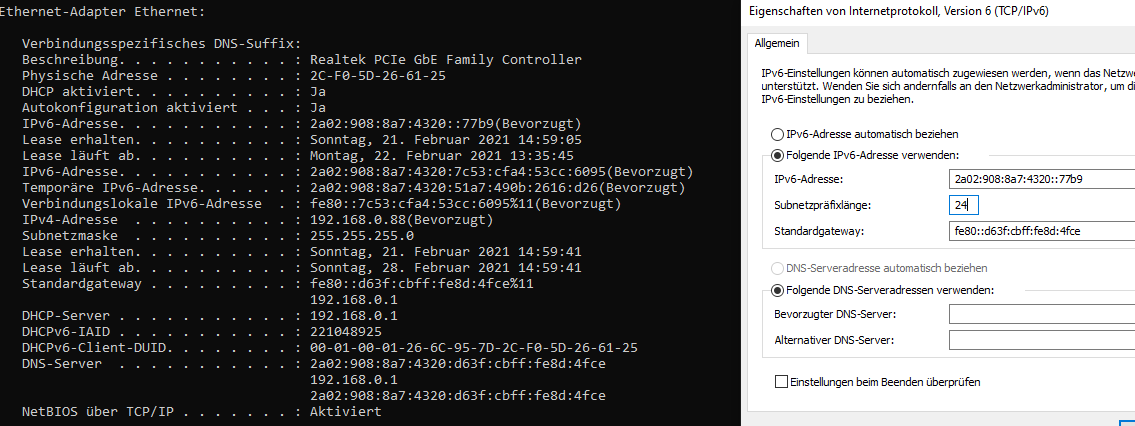The image size is (1135, 426).
Task: Click the Subnetzmaske value 255.255.255.0
Action: (362, 236)
